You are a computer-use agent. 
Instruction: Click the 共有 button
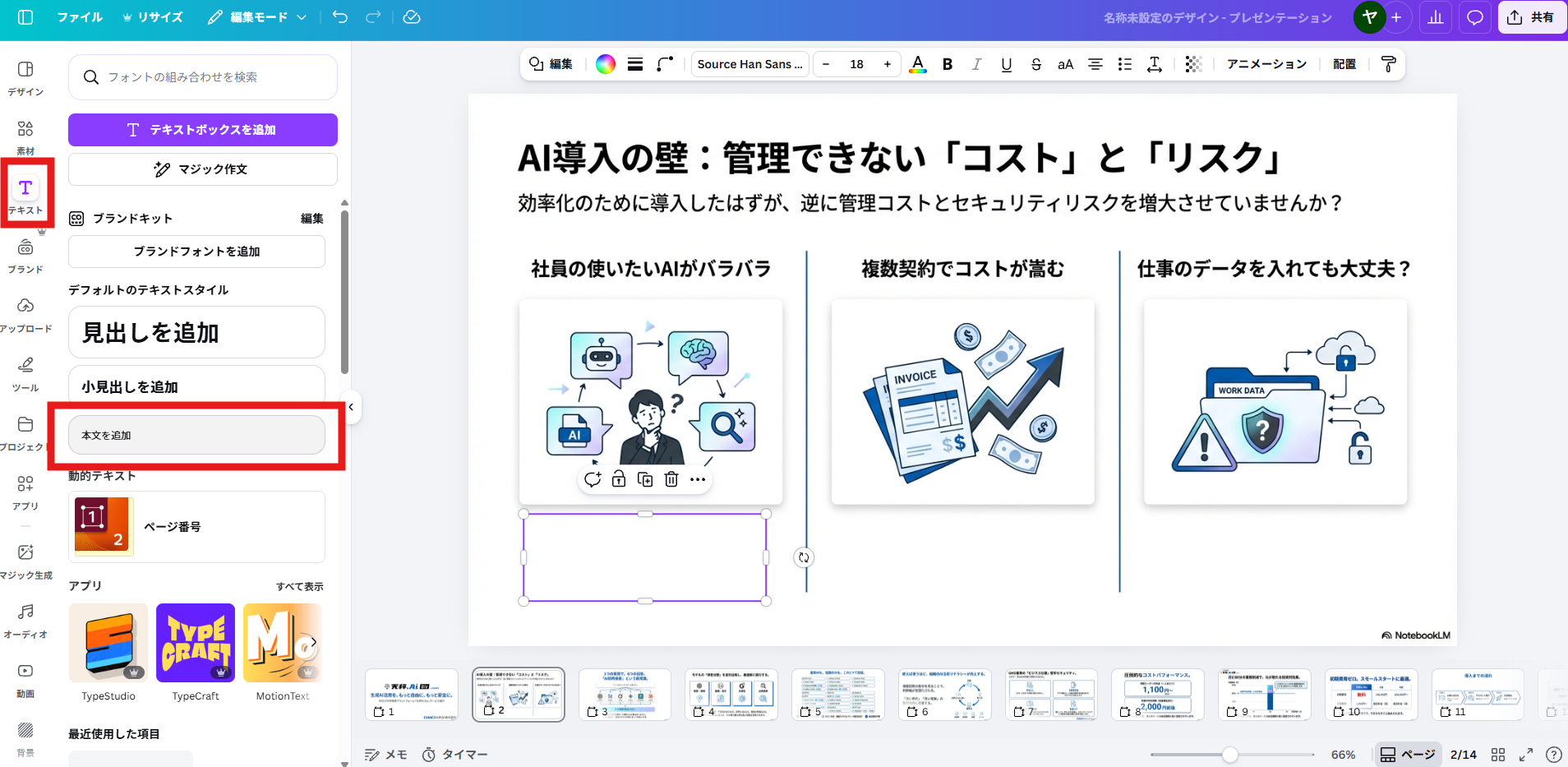(1532, 16)
